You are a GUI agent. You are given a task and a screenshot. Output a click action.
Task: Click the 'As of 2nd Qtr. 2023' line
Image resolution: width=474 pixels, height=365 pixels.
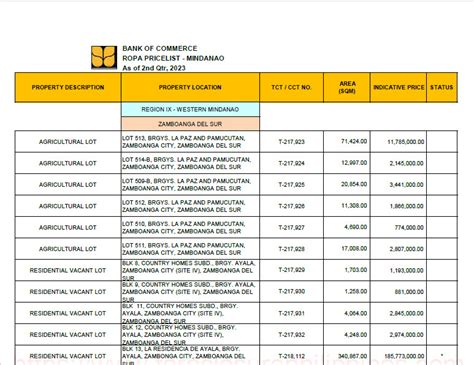[154, 68]
